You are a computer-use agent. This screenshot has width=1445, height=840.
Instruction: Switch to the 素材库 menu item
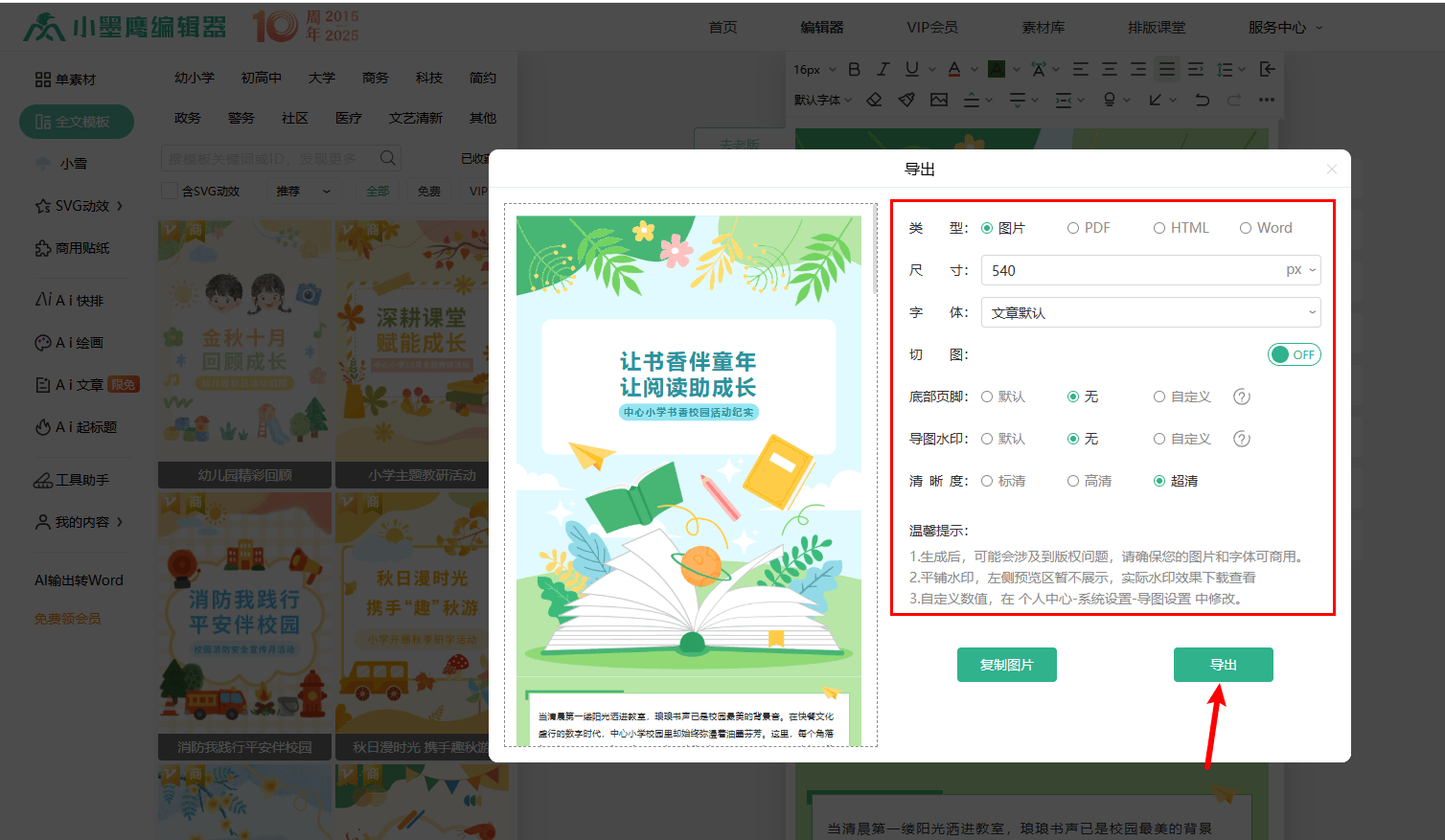click(x=1044, y=27)
